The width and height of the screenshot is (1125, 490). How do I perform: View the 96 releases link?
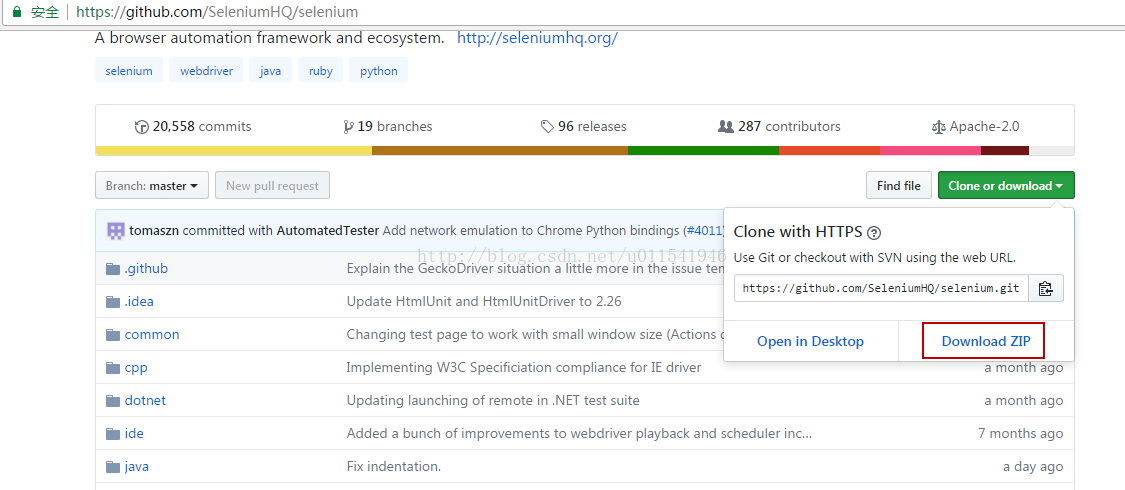pos(584,127)
